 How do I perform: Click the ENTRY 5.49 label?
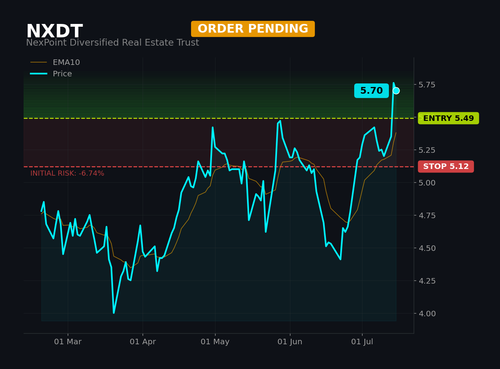click(x=448, y=118)
